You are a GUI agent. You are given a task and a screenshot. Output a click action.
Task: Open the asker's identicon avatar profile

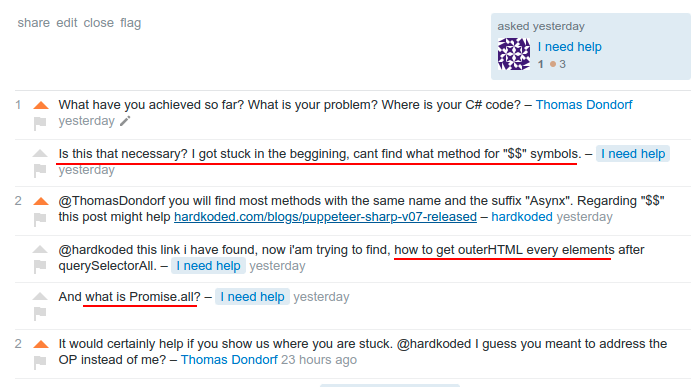pyautogui.click(x=514, y=54)
